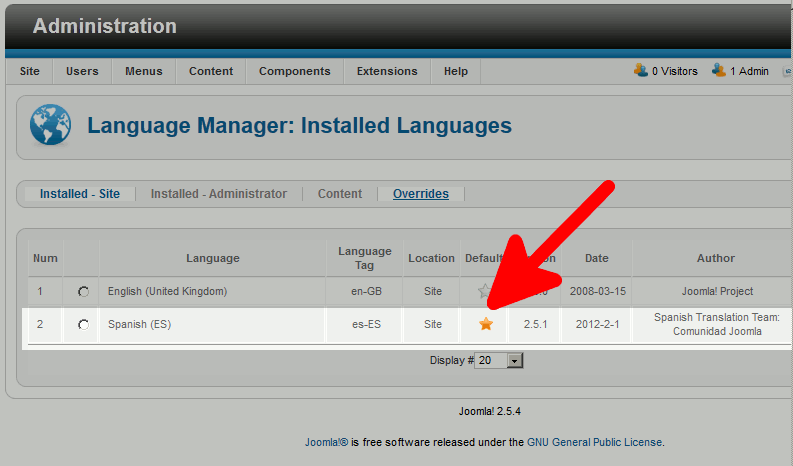Switch to Installed - Administrator tab
The image size is (793, 466).
[x=218, y=194]
